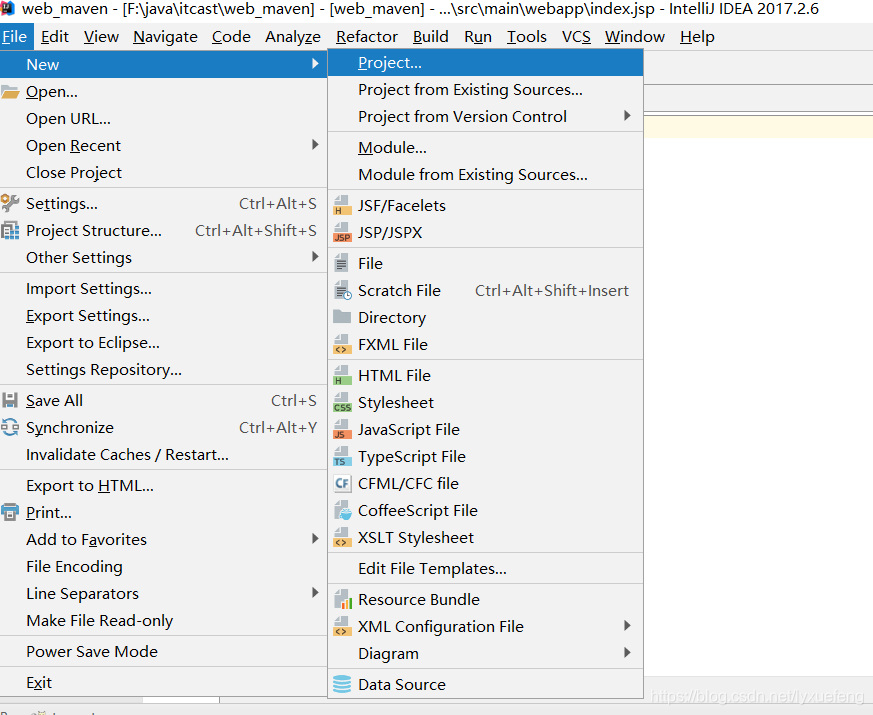Click the Save All floppy icon

[x=10, y=400]
